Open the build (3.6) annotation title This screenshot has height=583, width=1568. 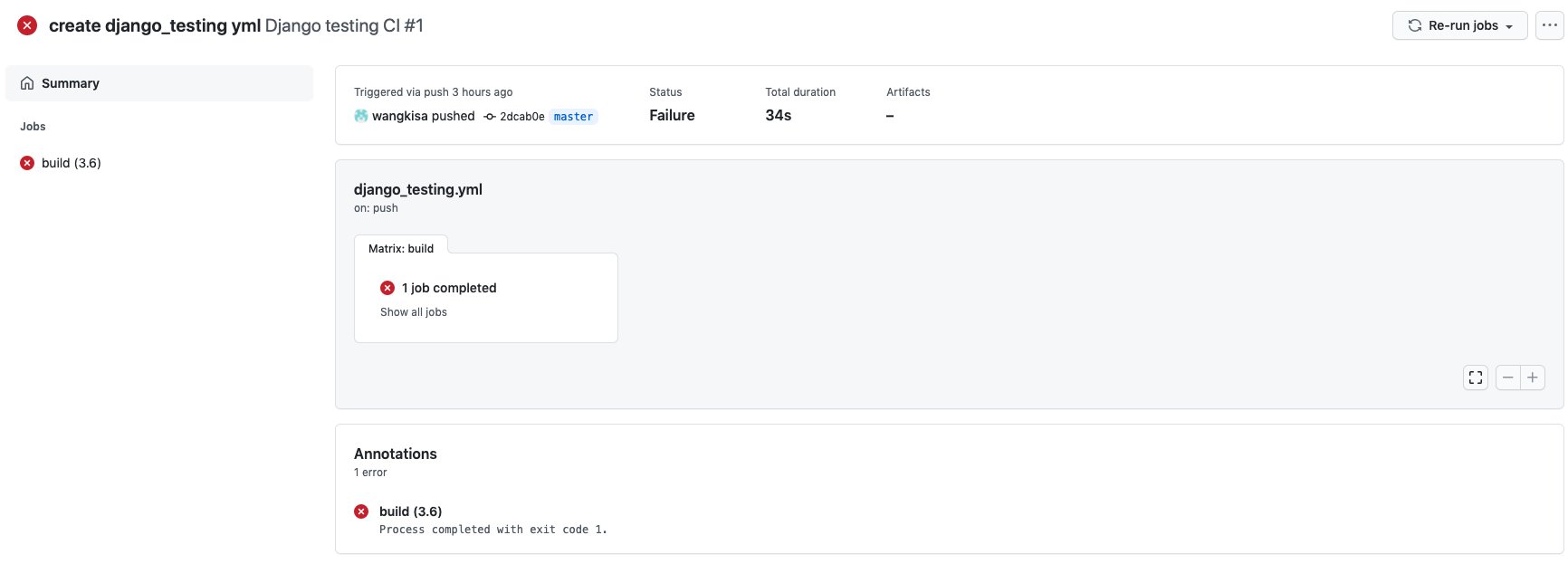[410, 511]
